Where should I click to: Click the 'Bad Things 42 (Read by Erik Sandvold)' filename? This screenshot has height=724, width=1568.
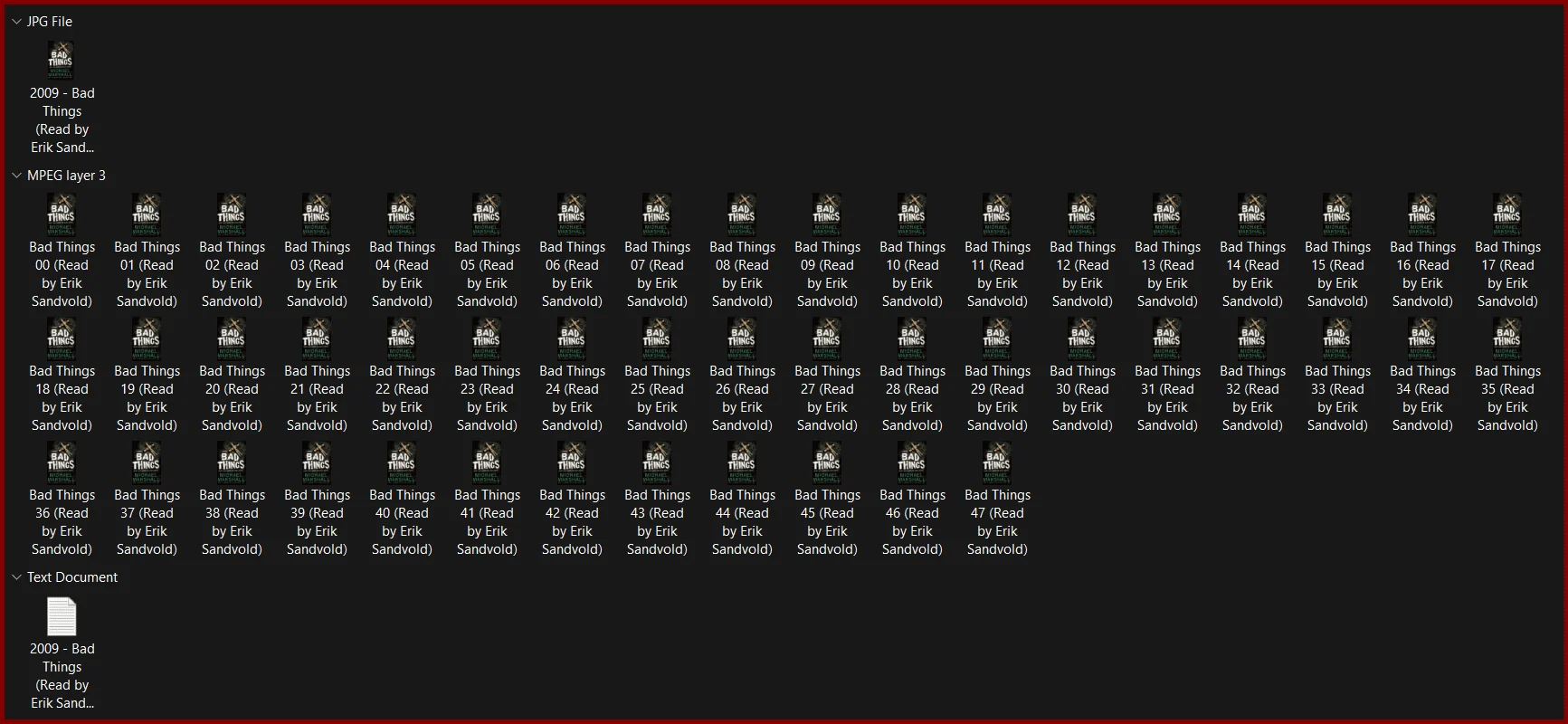tap(572, 522)
